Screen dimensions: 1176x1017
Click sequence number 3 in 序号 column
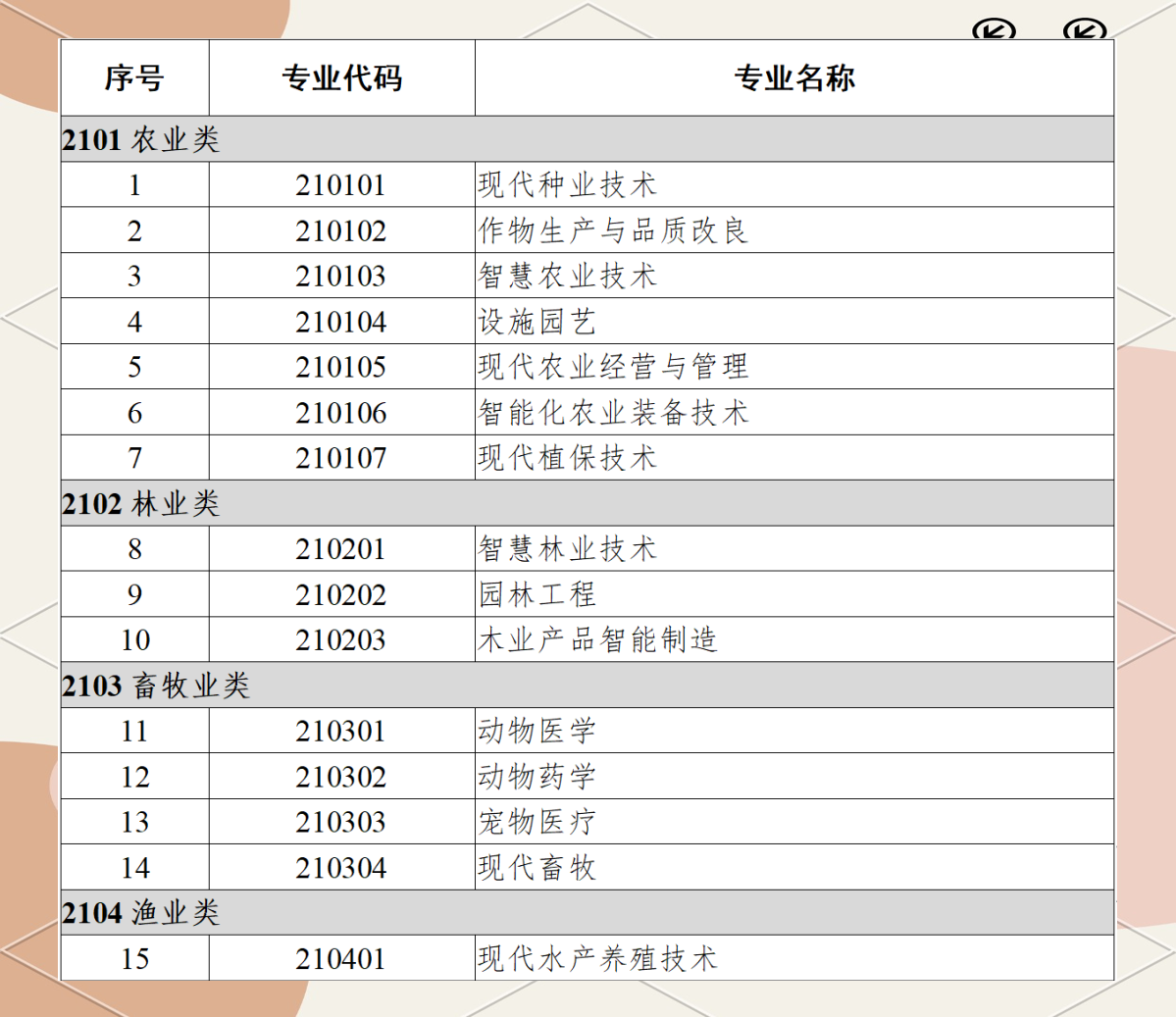(x=134, y=276)
